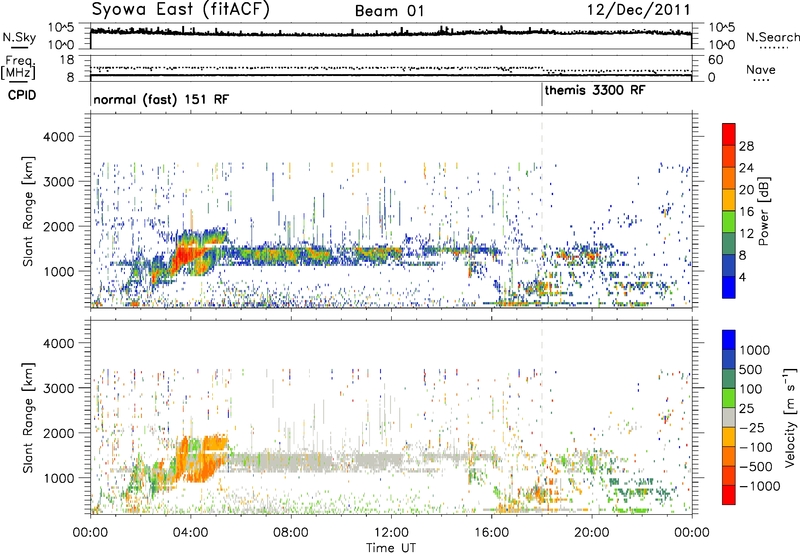The width and height of the screenshot is (800, 554).
Task: Click the '-1000' Velocity colorbar value
Action: 759,486
